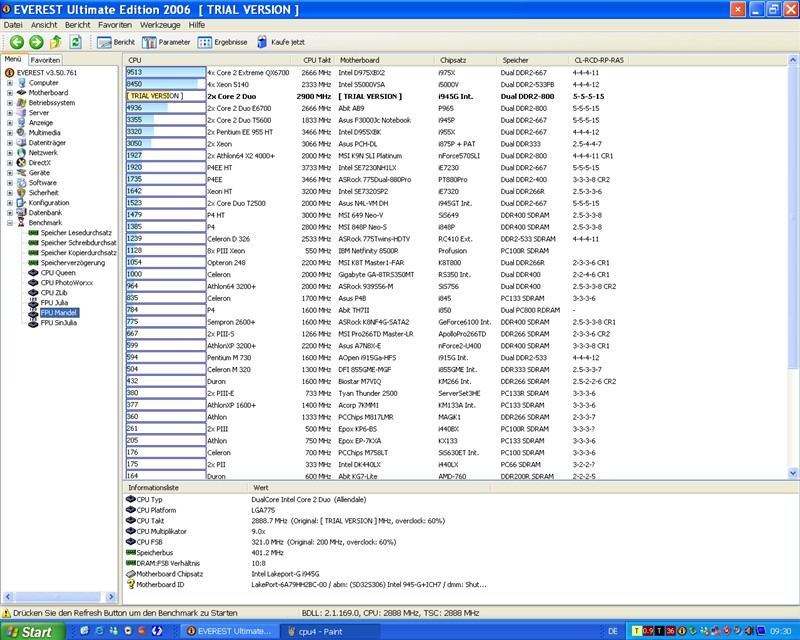Select Speicher Lesedurchsatz benchmark

[76, 233]
